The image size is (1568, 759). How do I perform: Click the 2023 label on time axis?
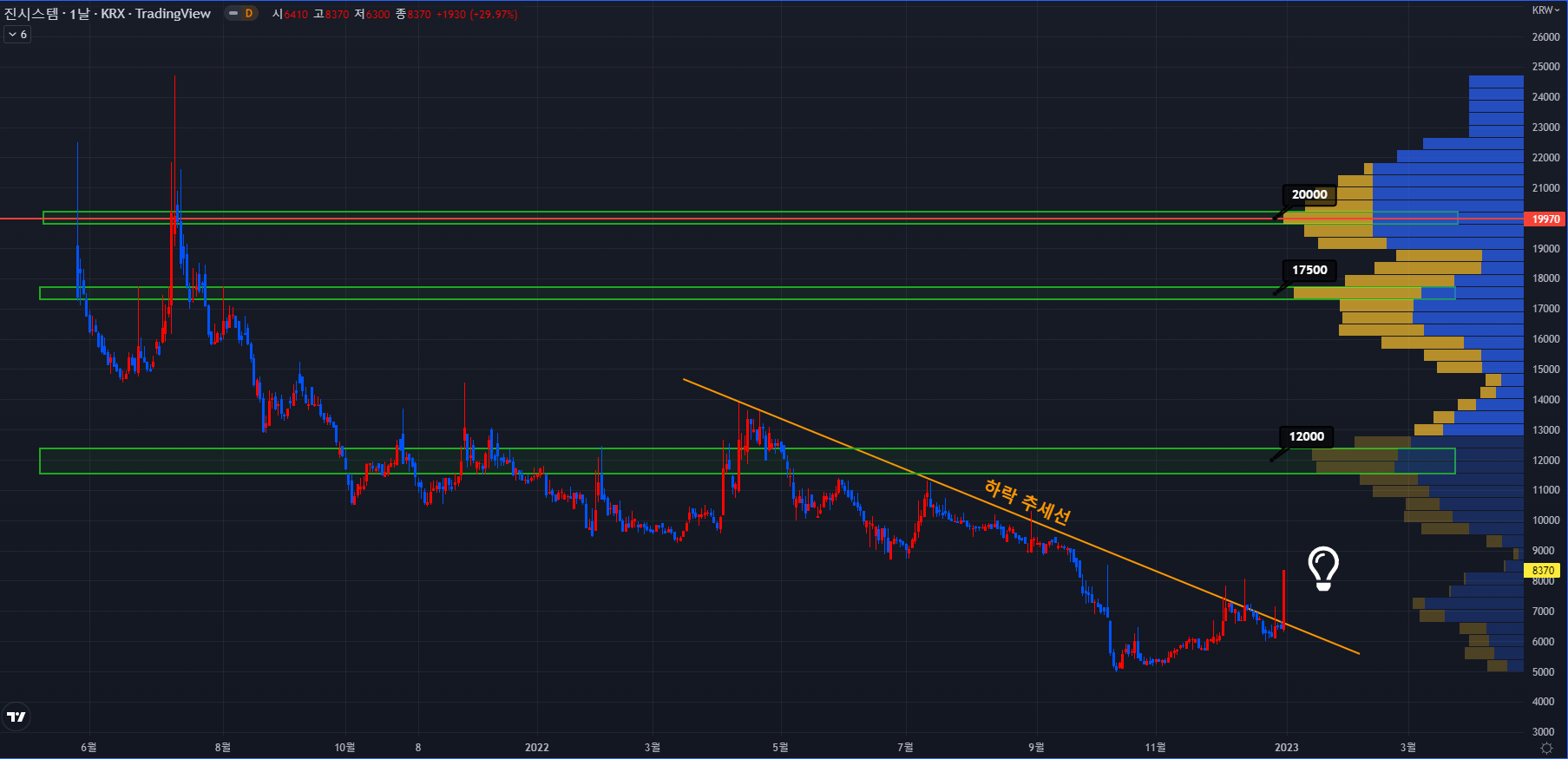1286,747
